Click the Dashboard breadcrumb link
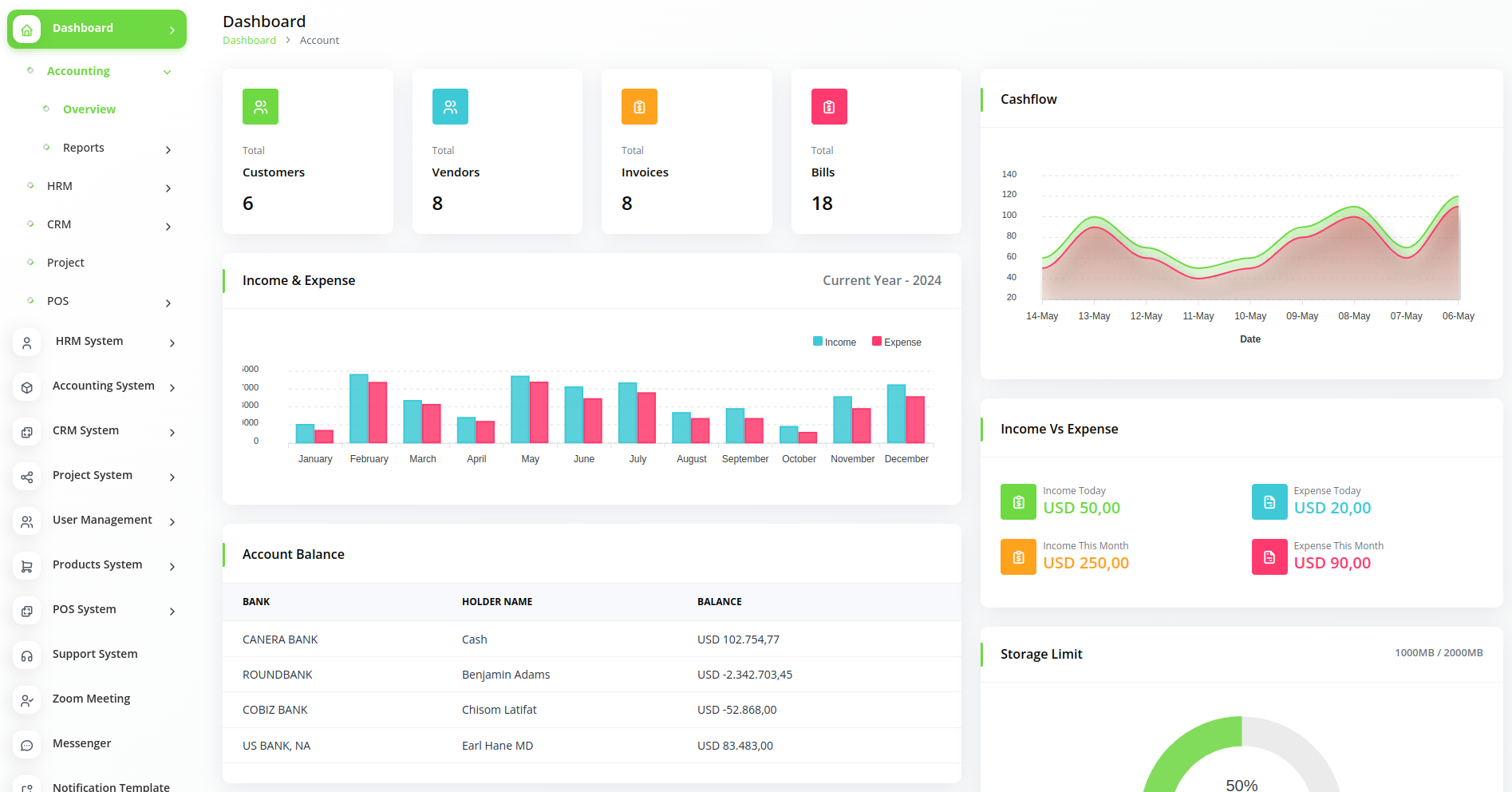 click(x=249, y=40)
